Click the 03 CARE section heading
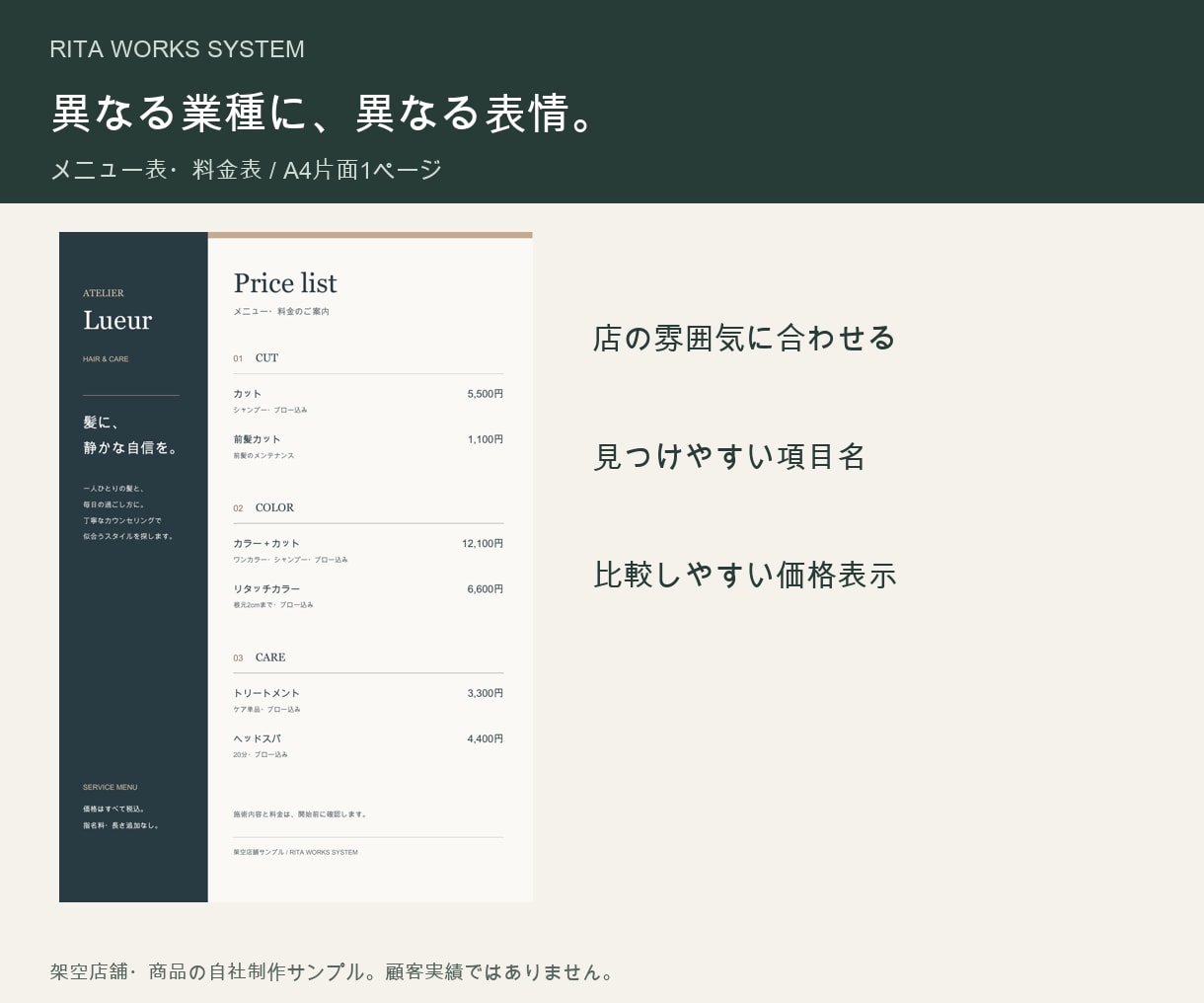The height and width of the screenshot is (1003, 1204). click(260, 657)
